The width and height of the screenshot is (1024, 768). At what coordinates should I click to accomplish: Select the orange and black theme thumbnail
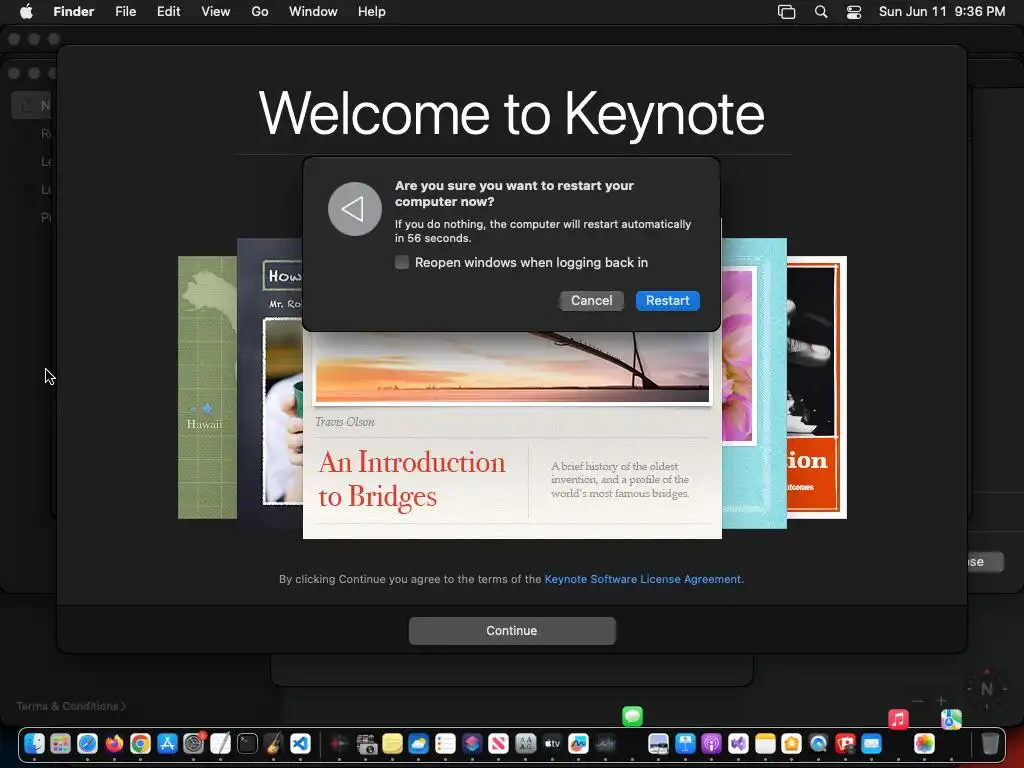pyautogui.click(x=817, y=387)
